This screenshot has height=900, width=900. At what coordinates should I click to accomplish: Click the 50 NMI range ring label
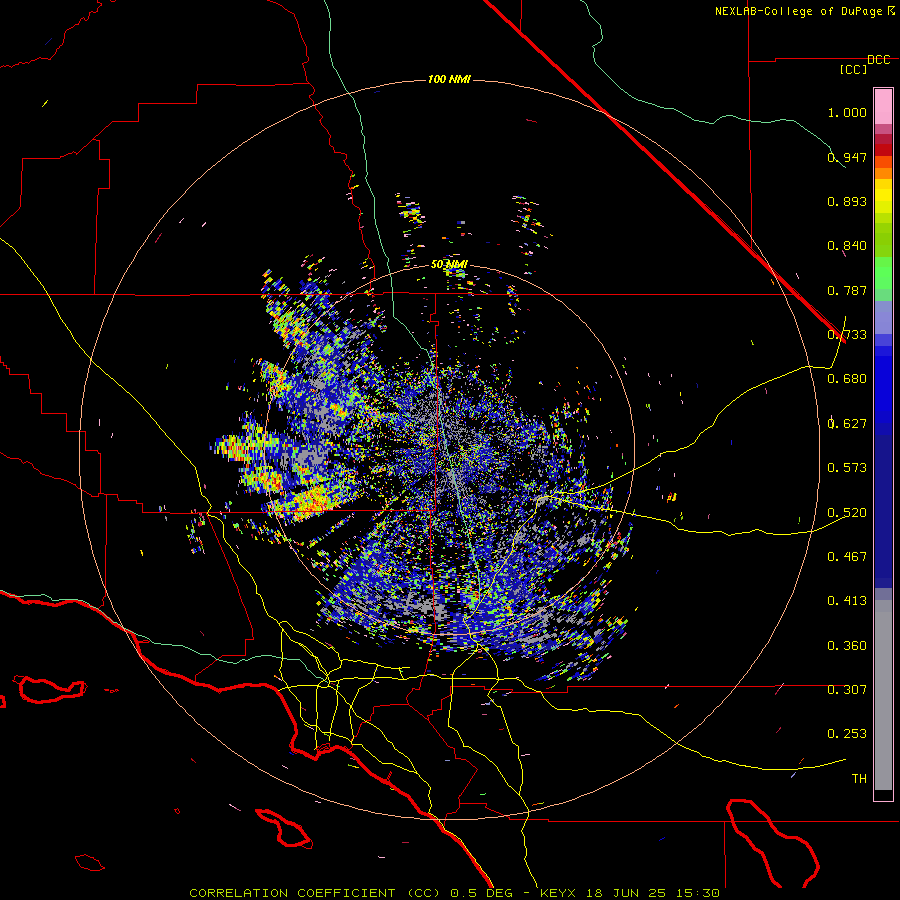449,265
